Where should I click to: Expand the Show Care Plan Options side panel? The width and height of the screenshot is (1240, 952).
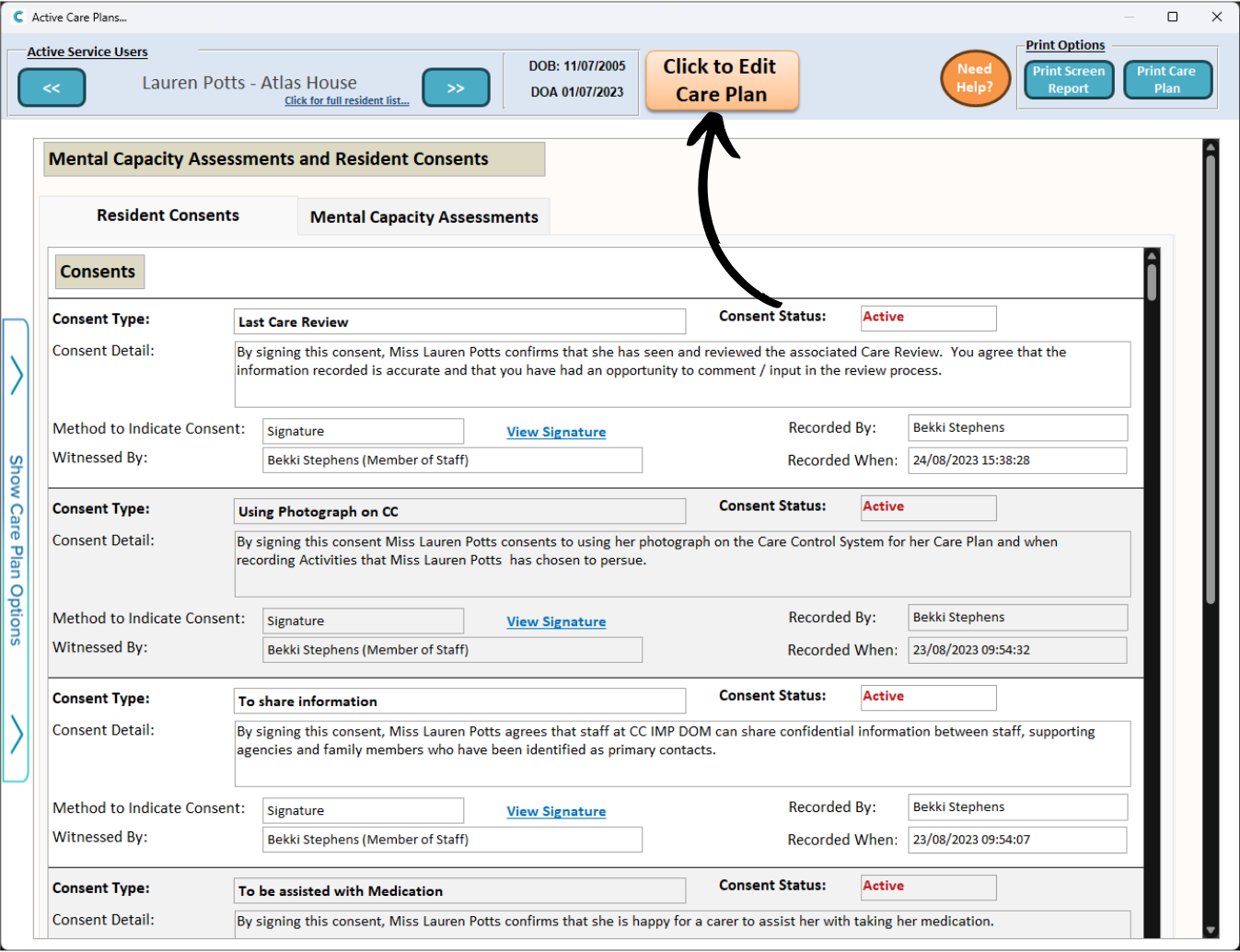tap(16, 551)
